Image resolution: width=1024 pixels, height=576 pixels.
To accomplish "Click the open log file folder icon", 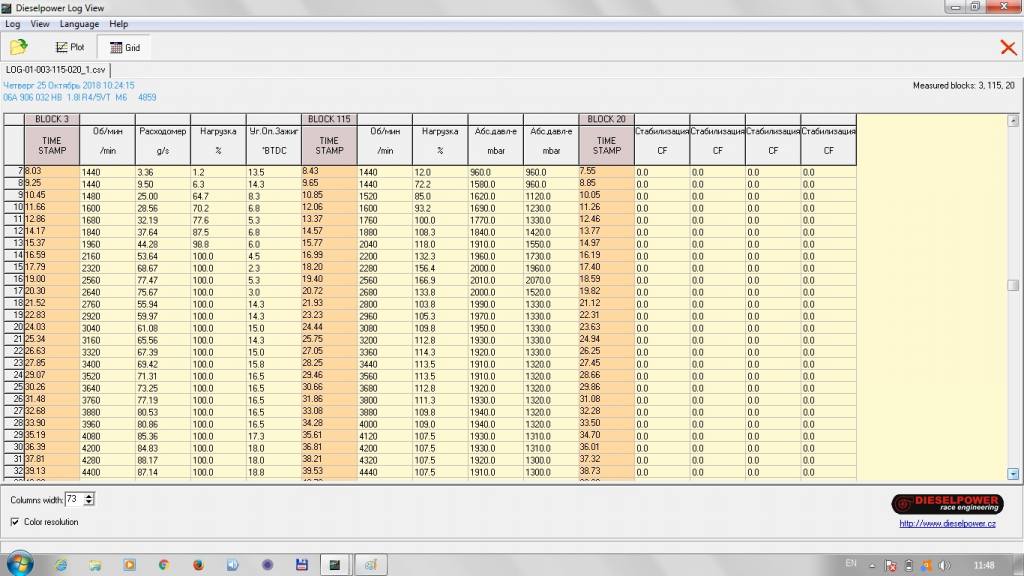I will (18, 47).
